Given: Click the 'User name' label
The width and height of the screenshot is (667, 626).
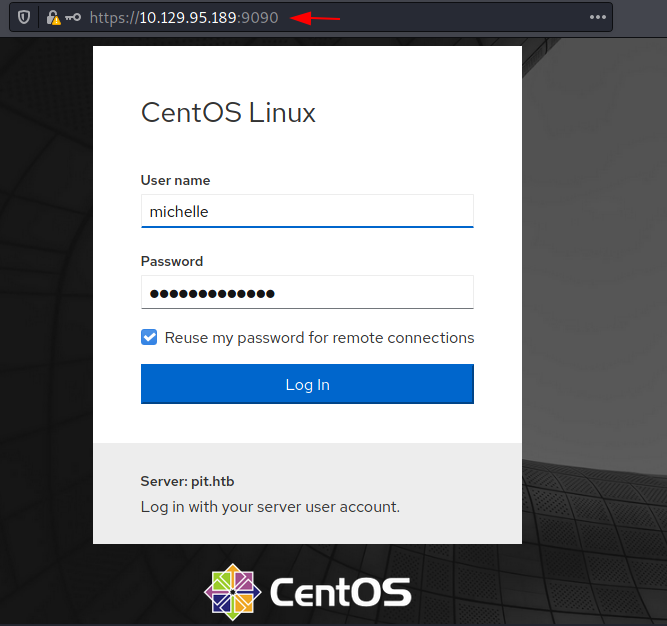Looking at the screenshot, I should pos(175,180).
